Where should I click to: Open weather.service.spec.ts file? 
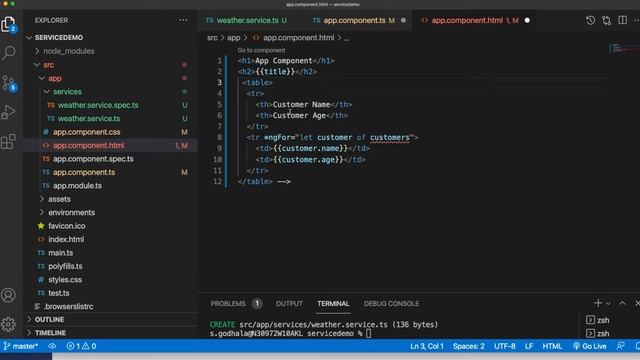click(98, 105)
